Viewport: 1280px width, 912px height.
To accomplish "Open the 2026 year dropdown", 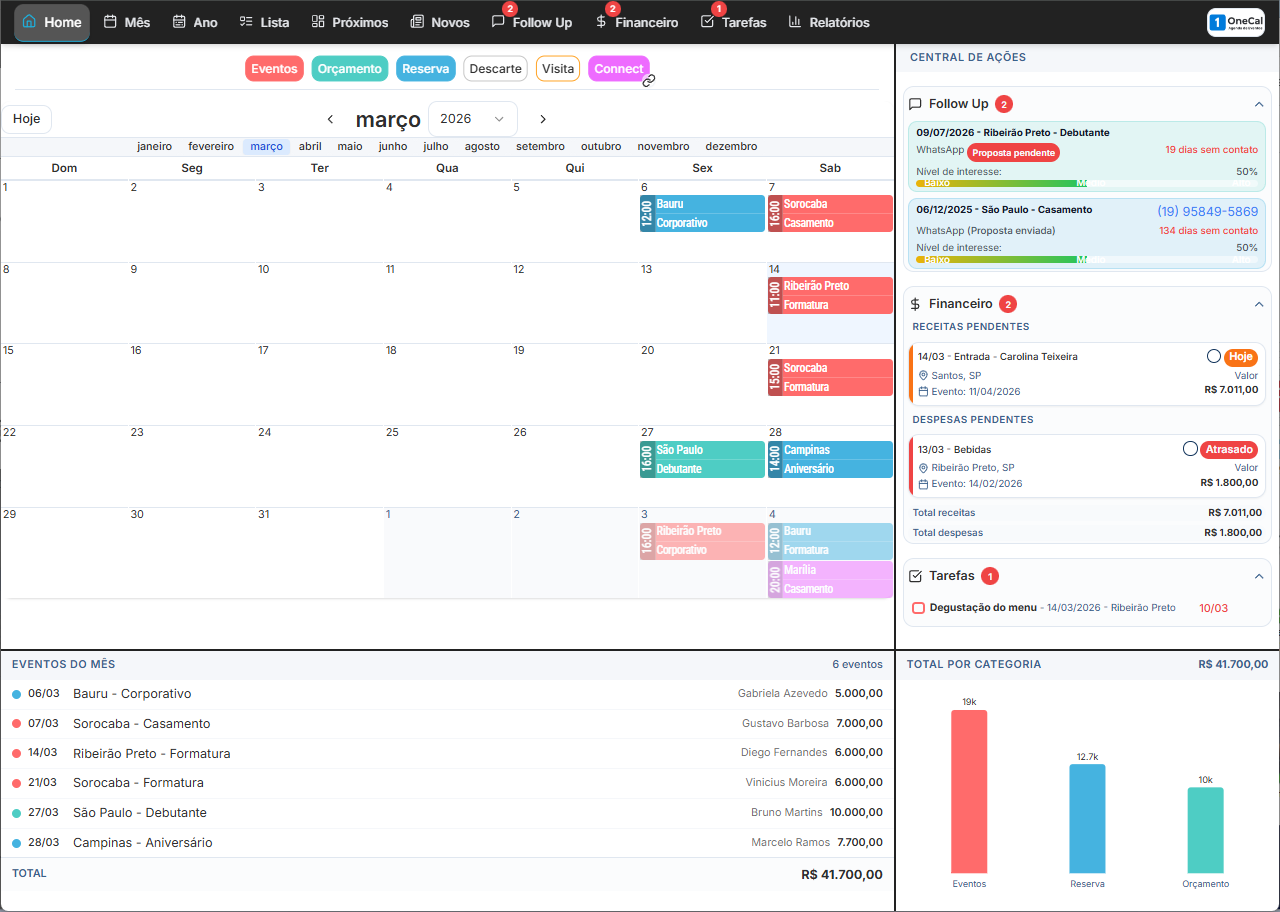I will [x=473, y=119].
